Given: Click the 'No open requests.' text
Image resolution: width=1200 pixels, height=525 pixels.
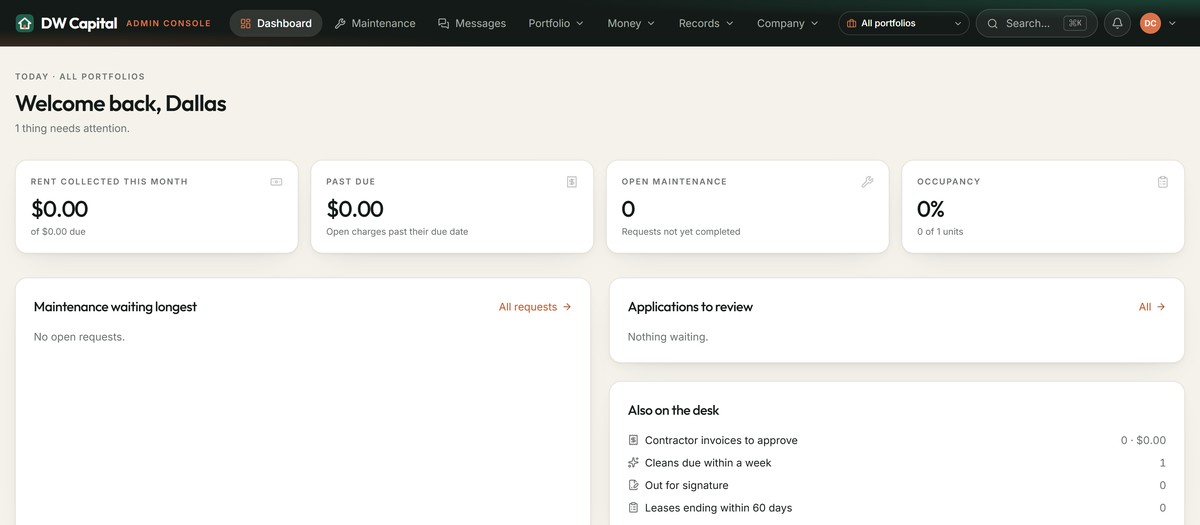Looking at the screenshot, I should (79, 337).
